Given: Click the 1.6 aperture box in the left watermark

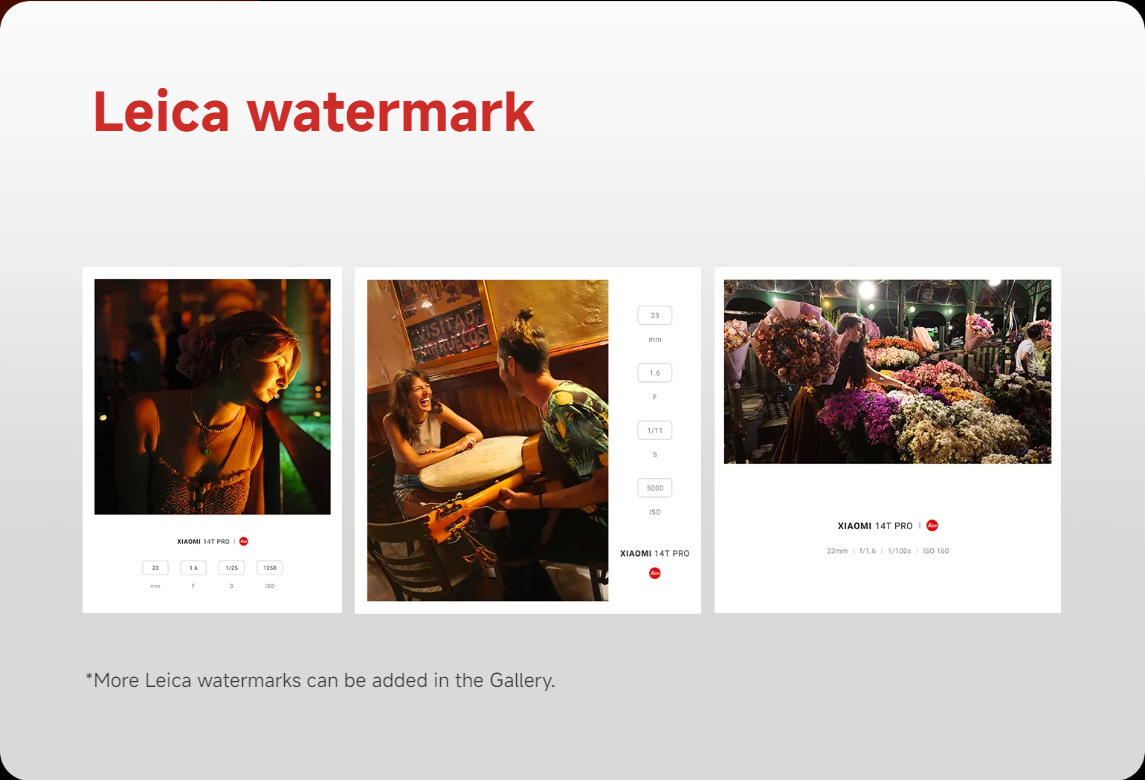Looking at the screenshot, I should coord(194,567).
